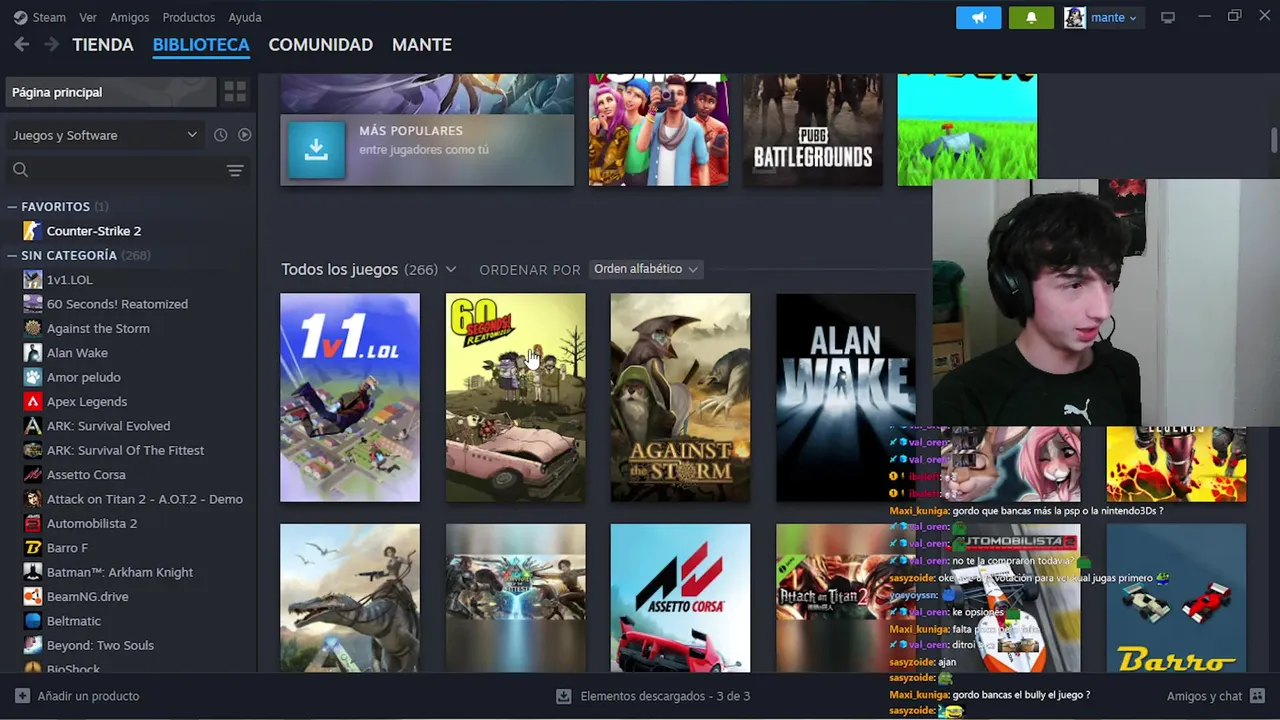Click the recent activity clock icon
1280x720 pixels.
click(221, 135)
